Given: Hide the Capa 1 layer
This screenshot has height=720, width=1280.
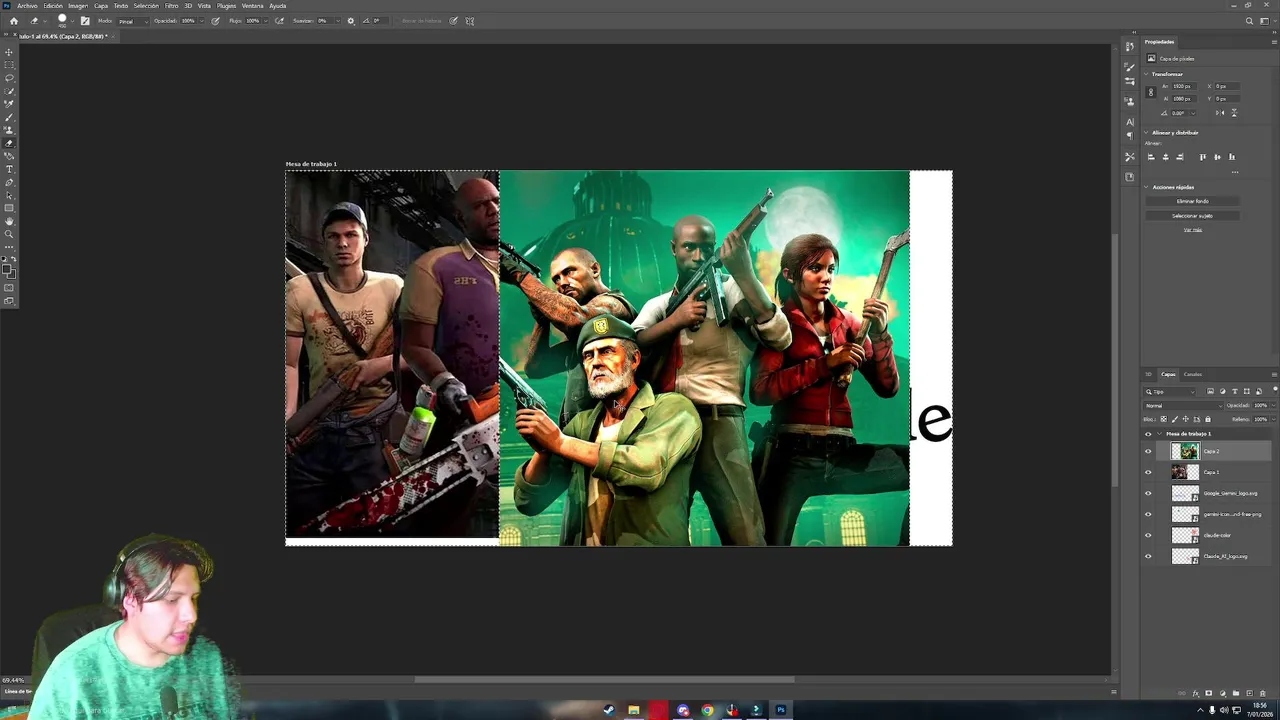Looking at the screenshot, I should tap(1148, 472).
